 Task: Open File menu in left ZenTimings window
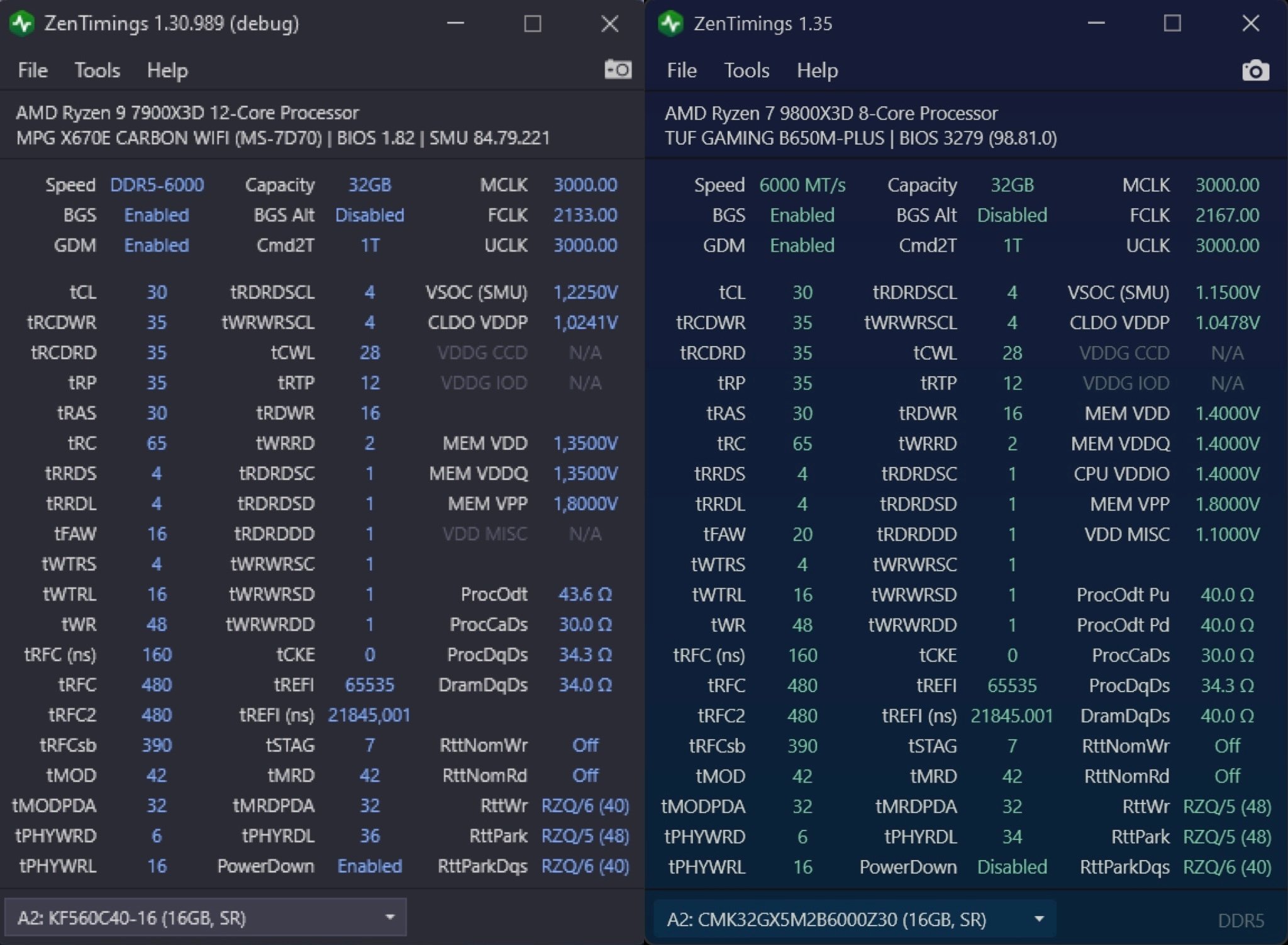[x=33, y=70]
